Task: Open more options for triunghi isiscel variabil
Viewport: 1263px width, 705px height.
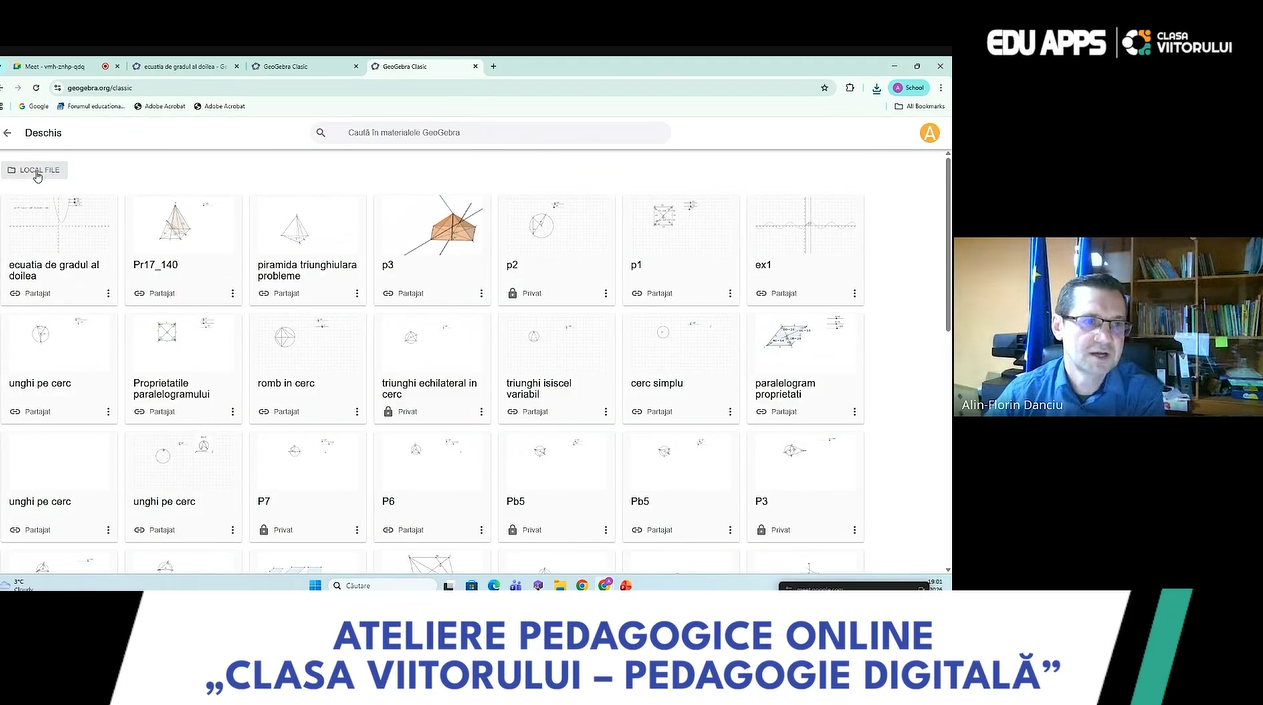Action: click(606, 412)
